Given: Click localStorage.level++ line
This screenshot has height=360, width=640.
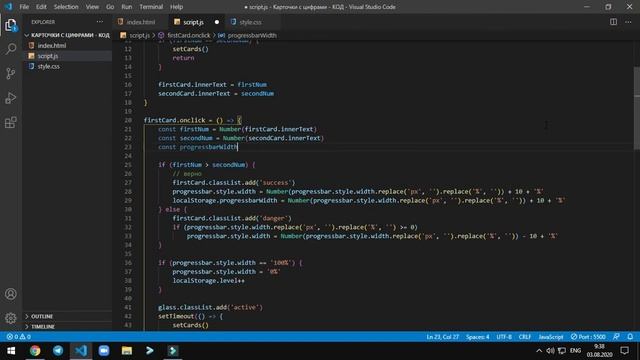Looking at the screenshot, I should 209,281.
